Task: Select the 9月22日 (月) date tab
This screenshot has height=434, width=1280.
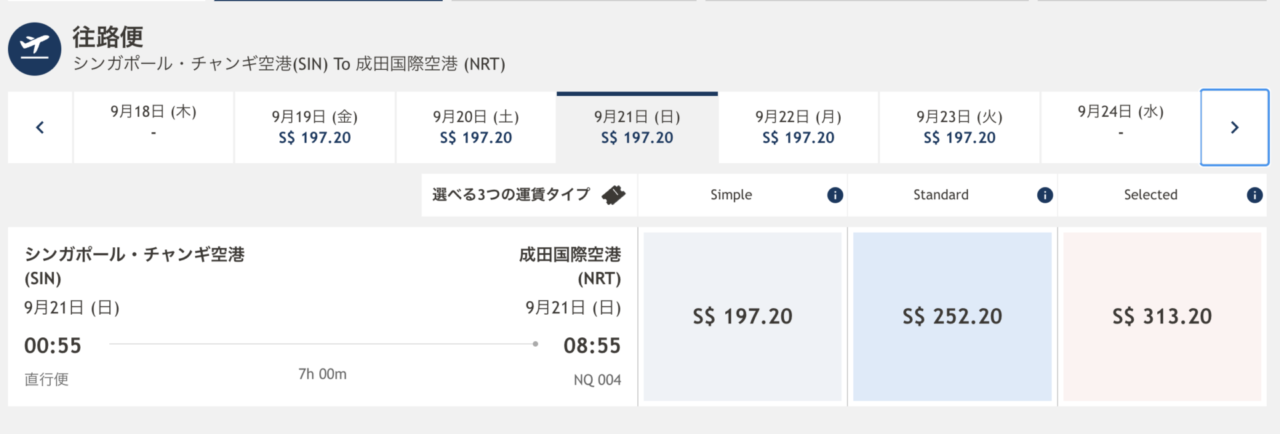Action: click(x=799, y=127)
